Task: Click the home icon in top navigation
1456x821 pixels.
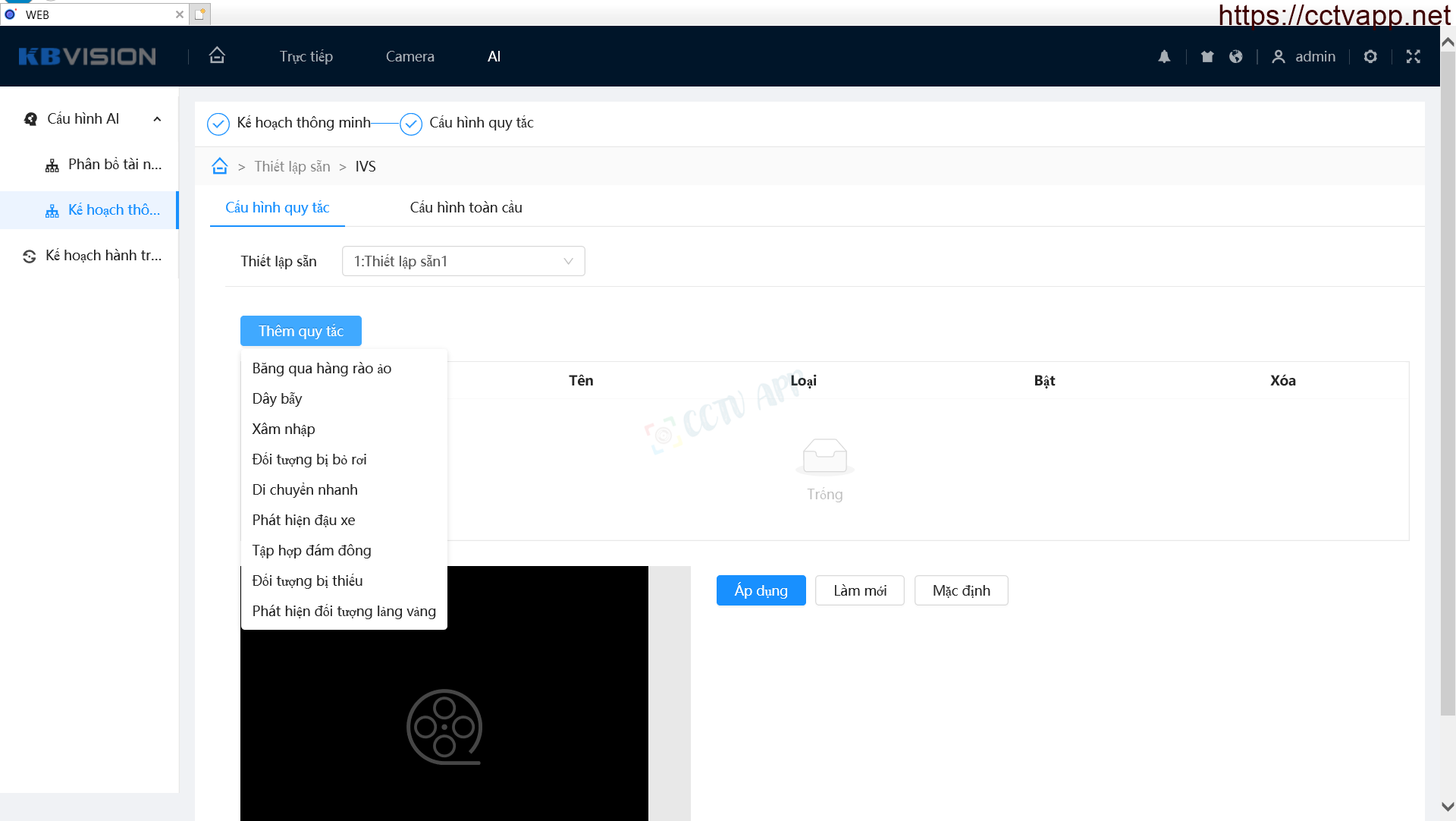Action: pos(217,55)
